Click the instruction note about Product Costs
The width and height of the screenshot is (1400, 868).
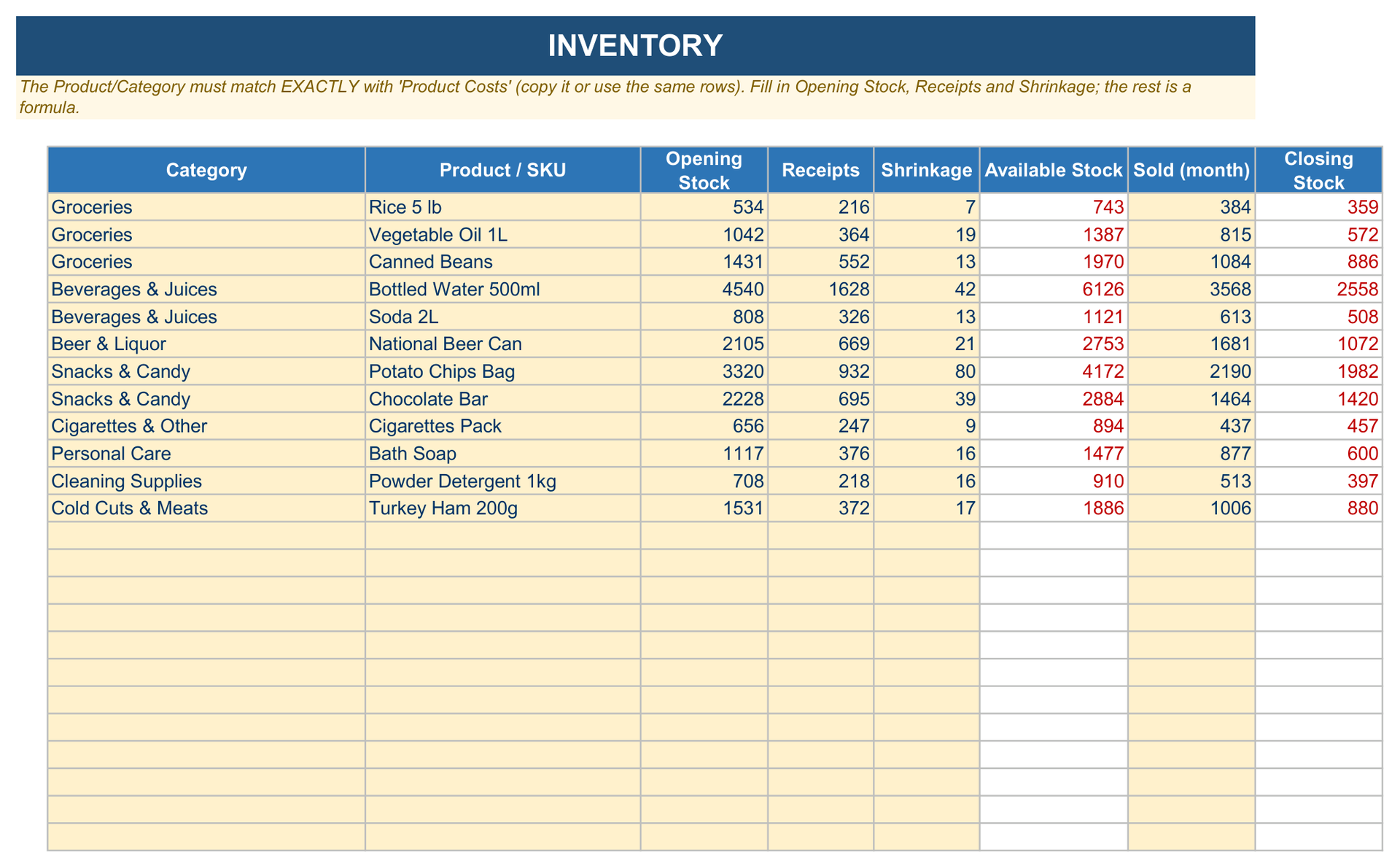tap(635, 97)
